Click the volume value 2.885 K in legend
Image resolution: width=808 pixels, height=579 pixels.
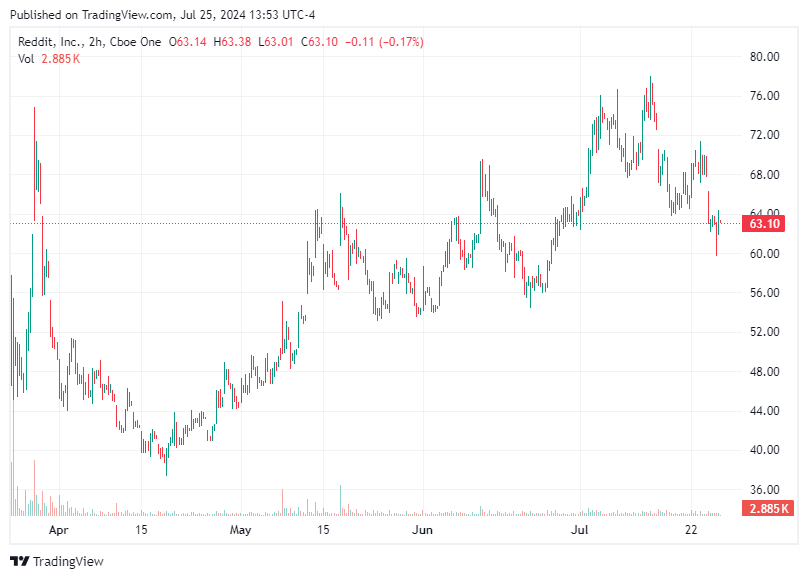point(61,59)
